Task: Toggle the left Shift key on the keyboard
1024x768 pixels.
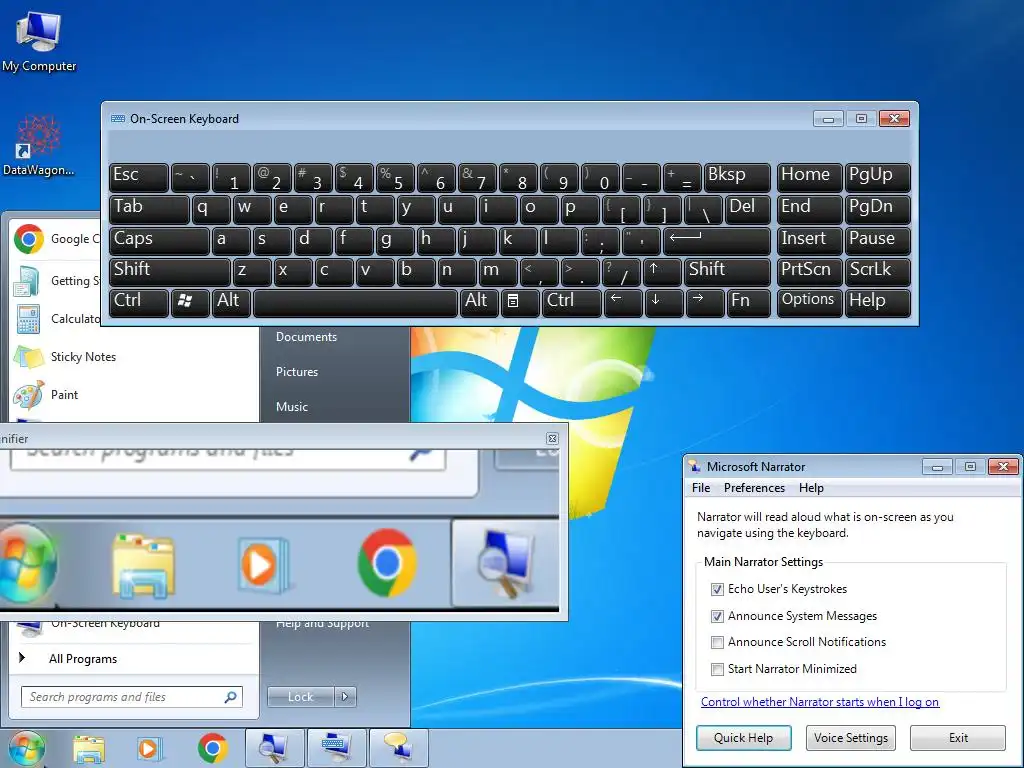Action: [x=170, y=272]
